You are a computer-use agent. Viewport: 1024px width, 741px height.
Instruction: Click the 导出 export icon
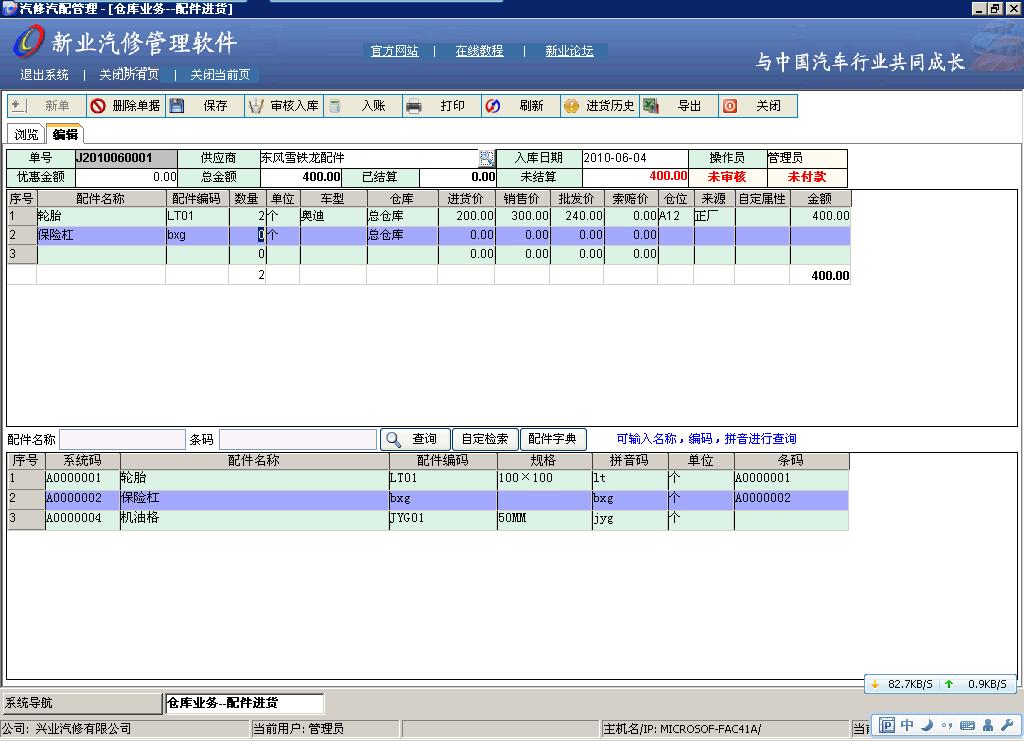point(651,106)
